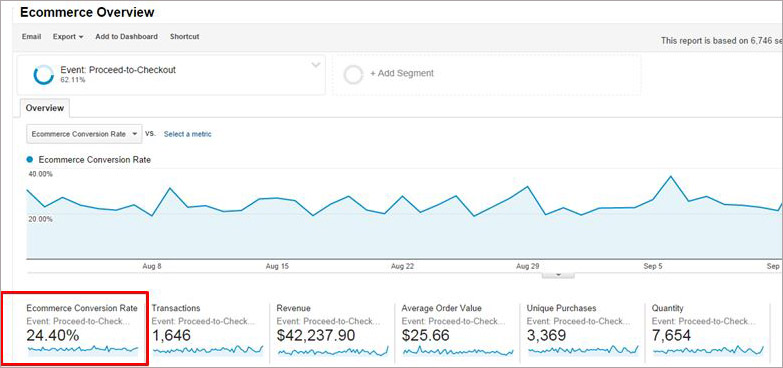This screenshot has height=368, width=783.
Task: Click the Email button
Action: coord(31,36)
